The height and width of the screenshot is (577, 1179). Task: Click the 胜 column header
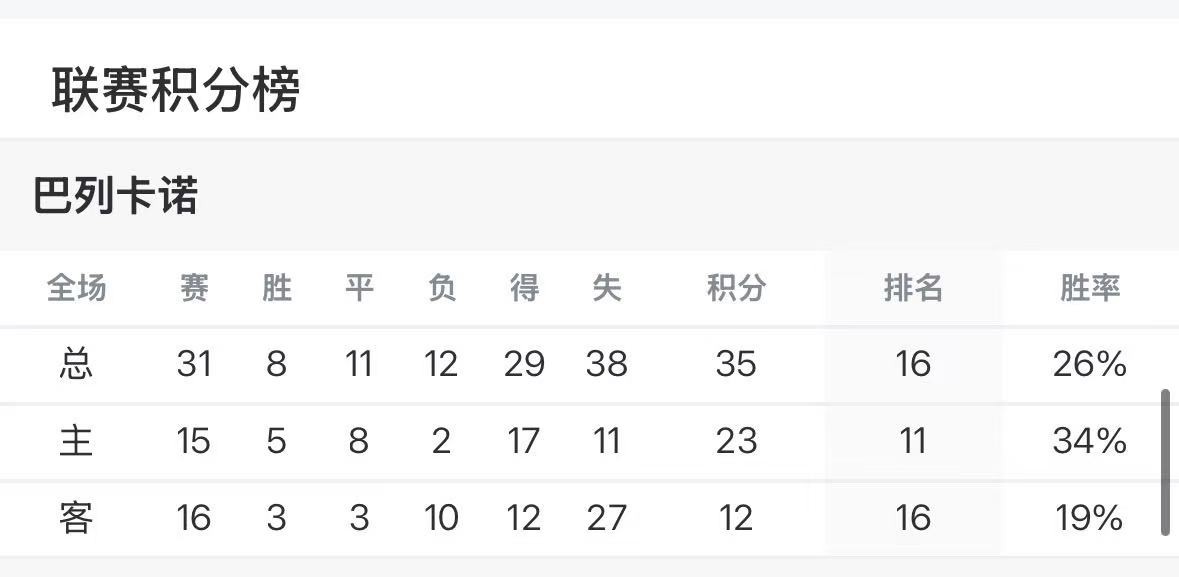pyautogui.click(x=277, y=289)
